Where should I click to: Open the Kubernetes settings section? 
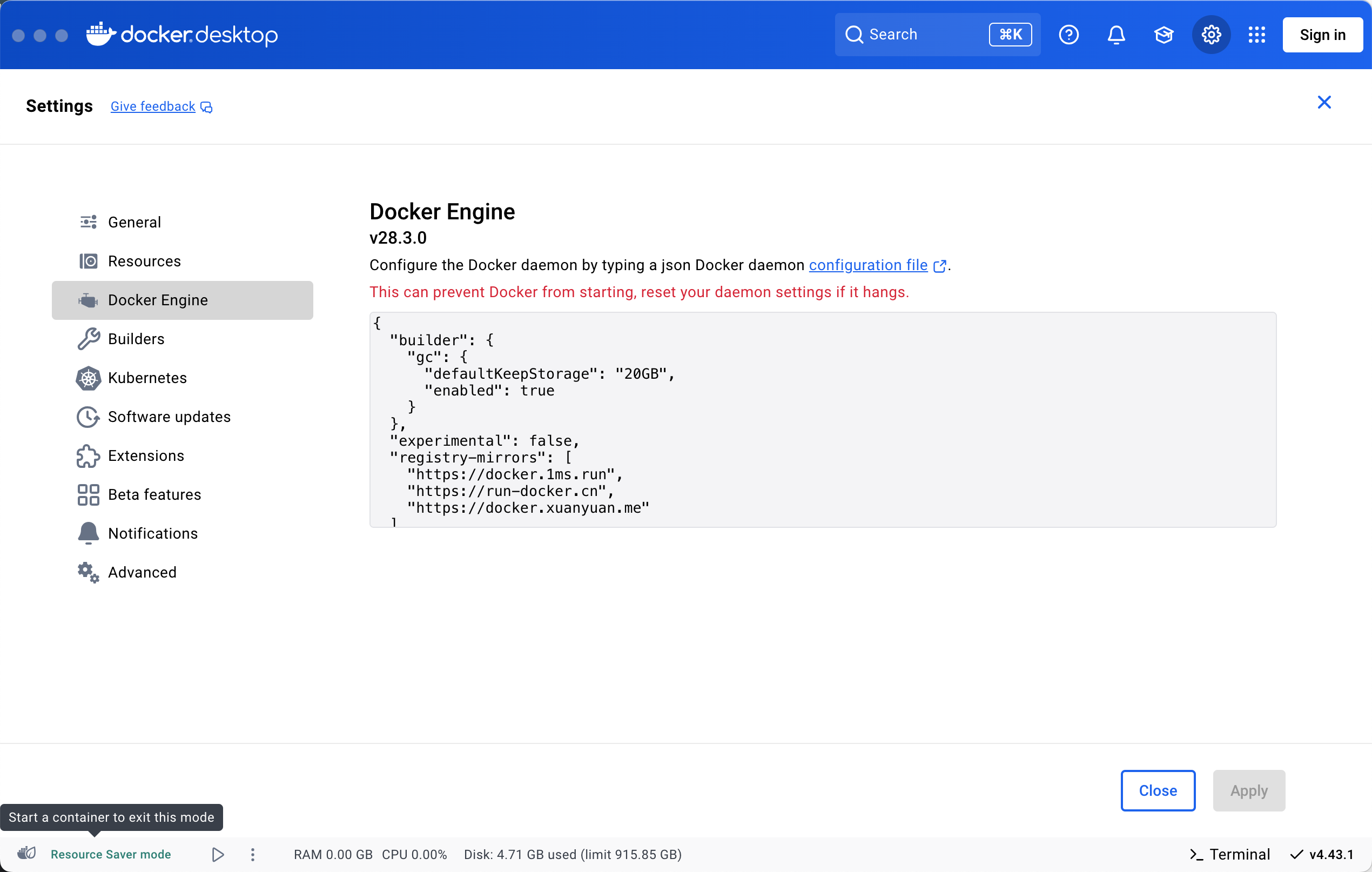[x=183, y=378]
